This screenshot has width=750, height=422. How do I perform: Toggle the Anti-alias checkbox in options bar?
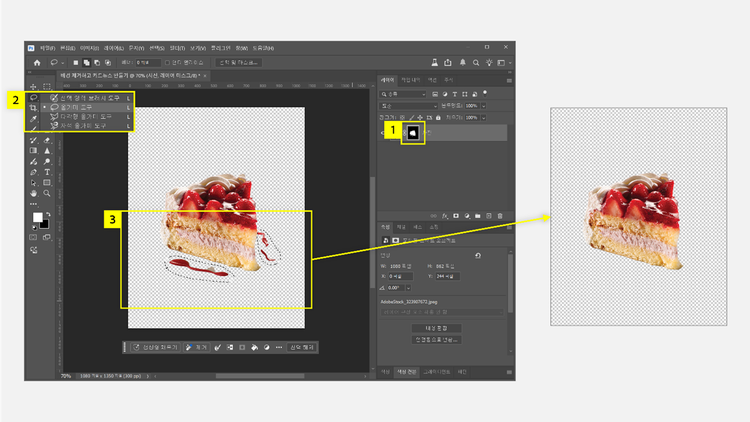[167, 63]
